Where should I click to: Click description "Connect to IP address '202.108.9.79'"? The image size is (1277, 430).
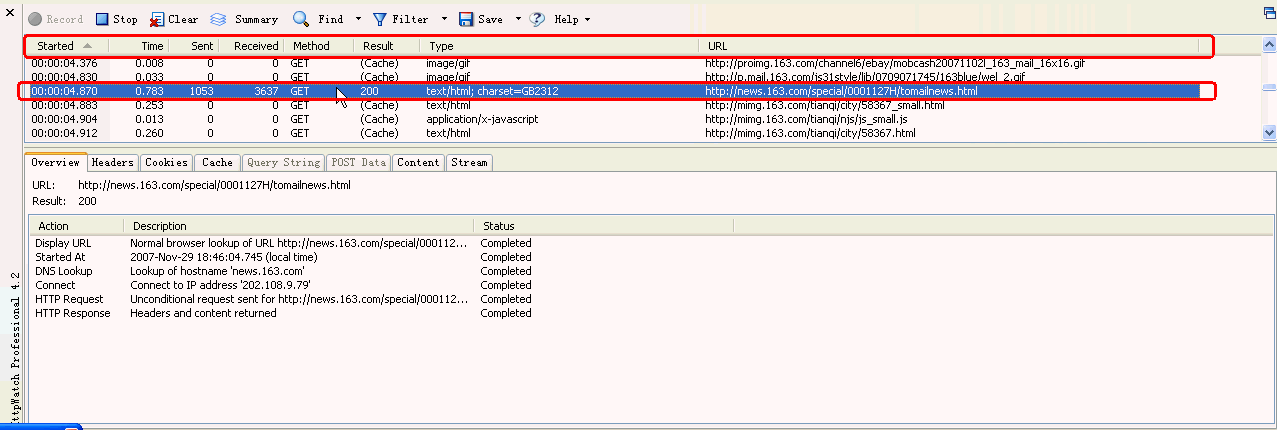220,285
